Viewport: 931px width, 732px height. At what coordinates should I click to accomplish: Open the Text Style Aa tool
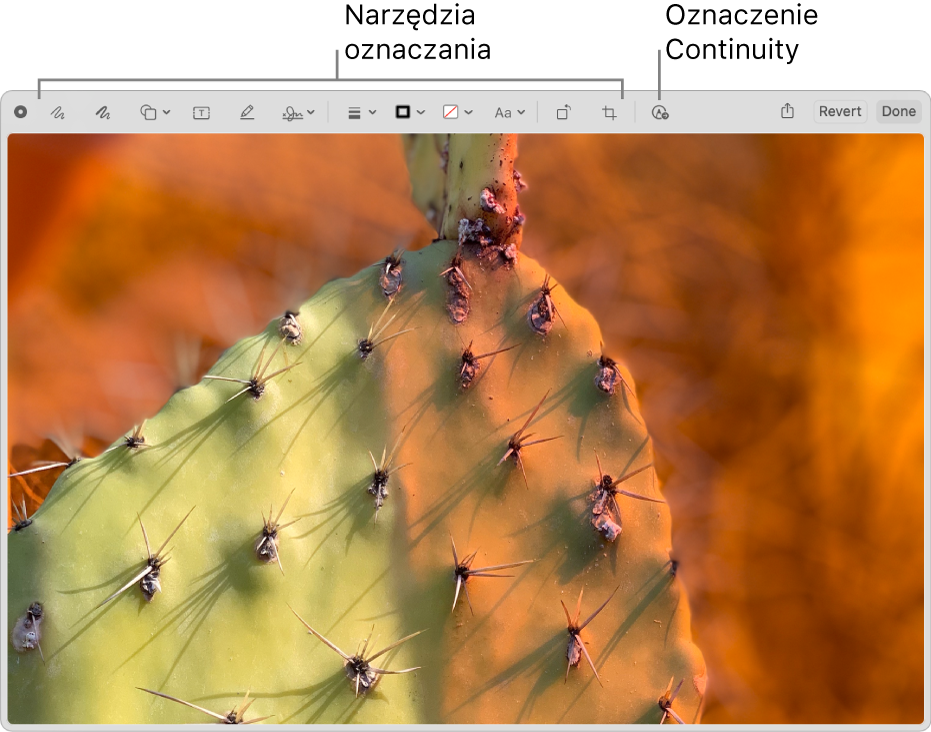[503, 113]
